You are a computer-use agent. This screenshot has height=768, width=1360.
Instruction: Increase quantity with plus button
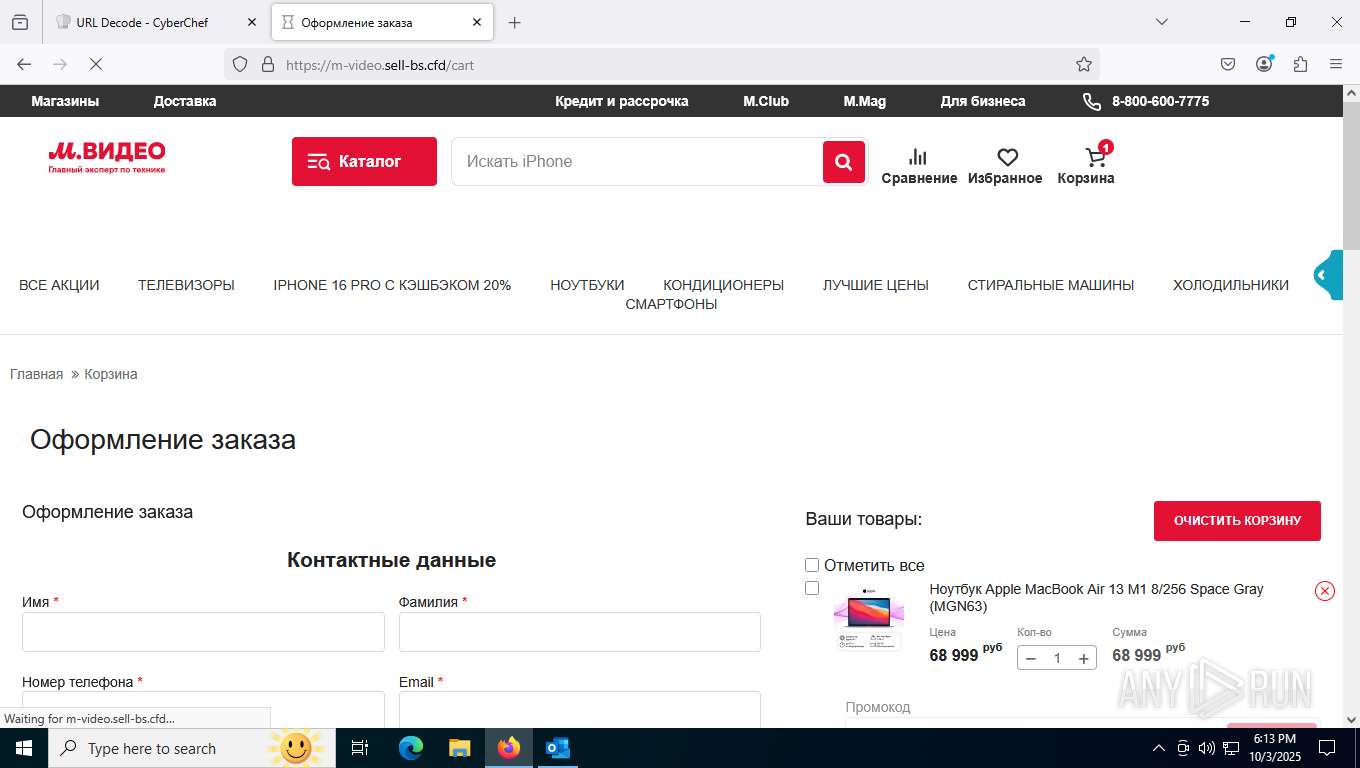coord(1083,658)
